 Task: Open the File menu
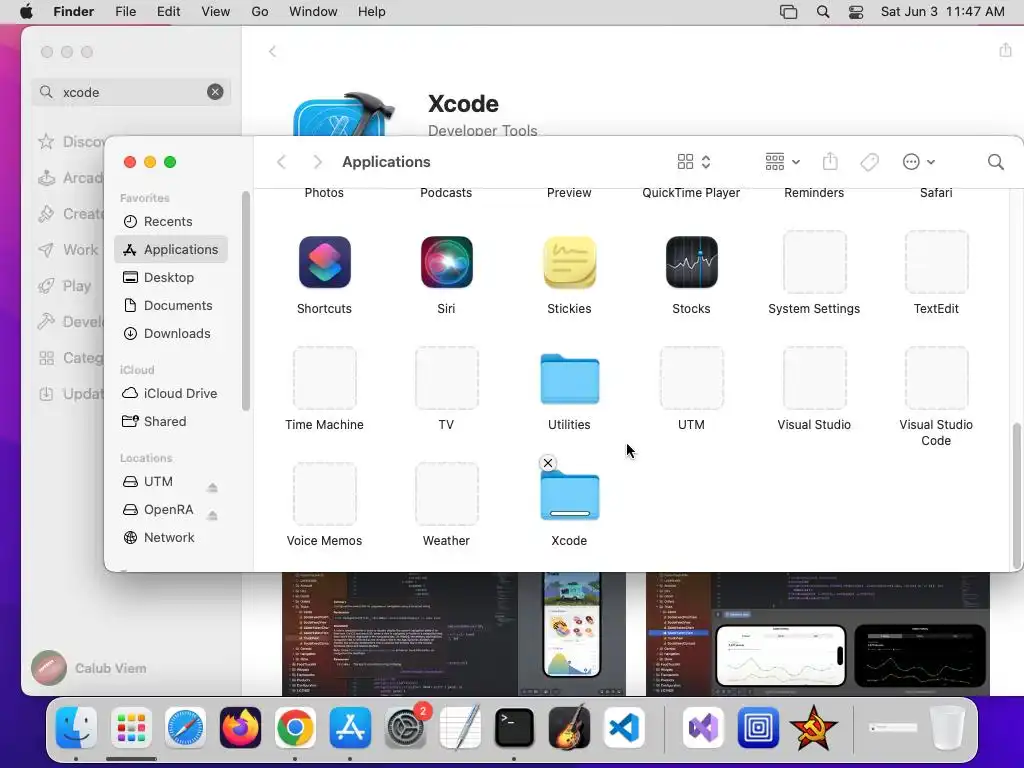(125, 12)
